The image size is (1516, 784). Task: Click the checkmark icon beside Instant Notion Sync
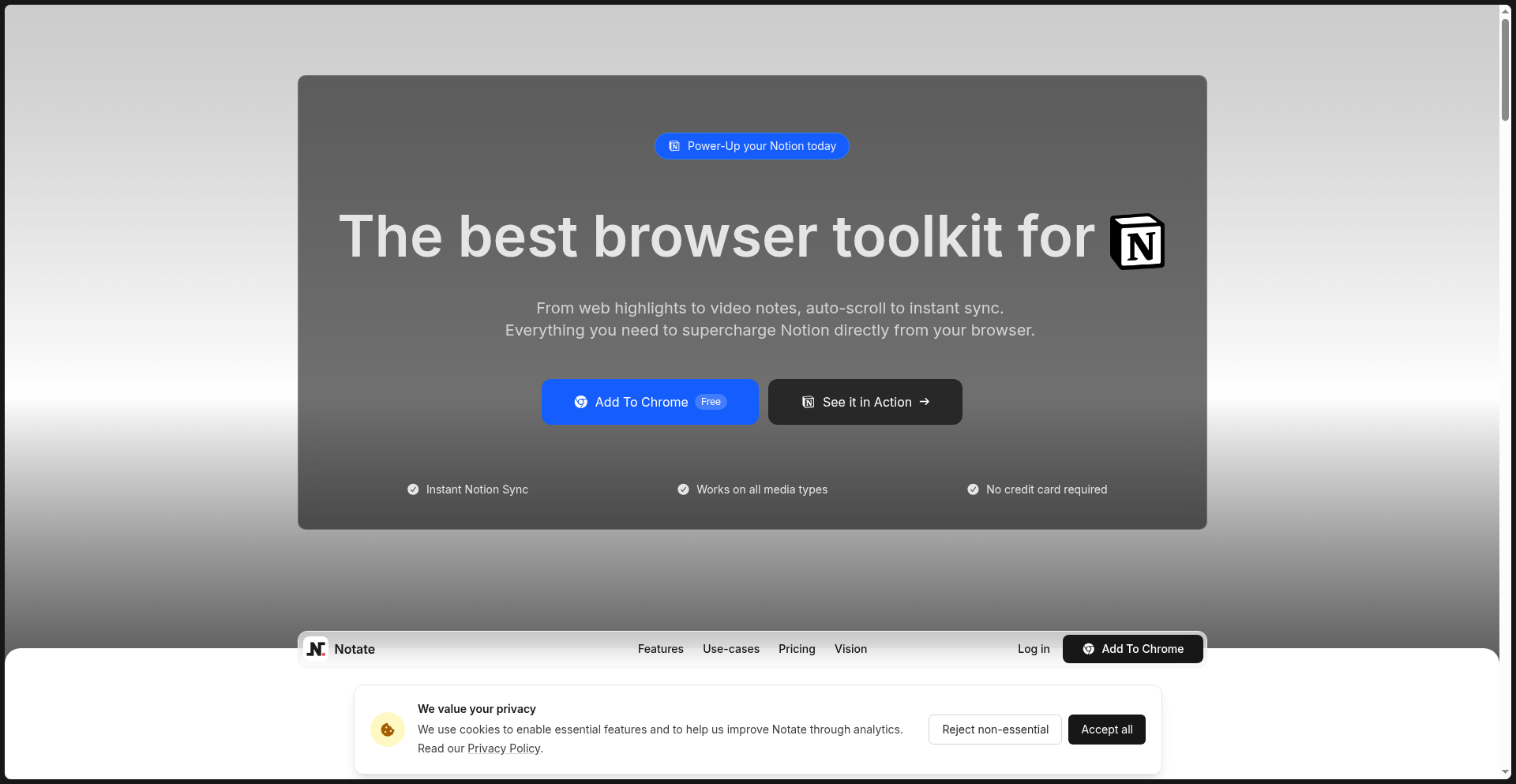click(x=413, y=490)
